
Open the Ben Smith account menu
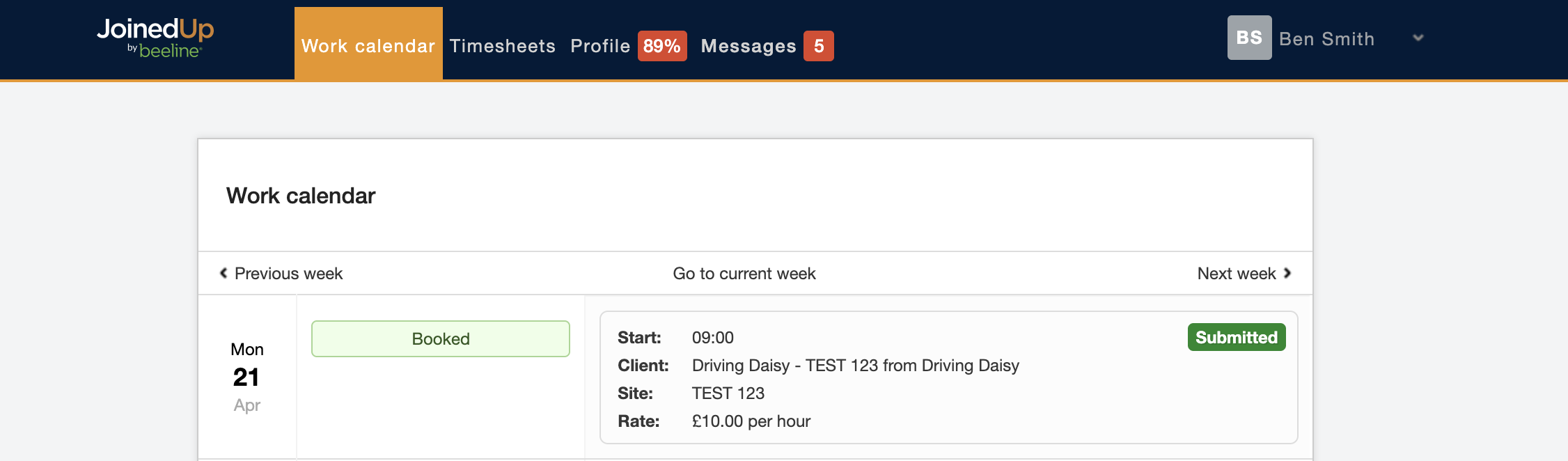(x=1326, y=39)
